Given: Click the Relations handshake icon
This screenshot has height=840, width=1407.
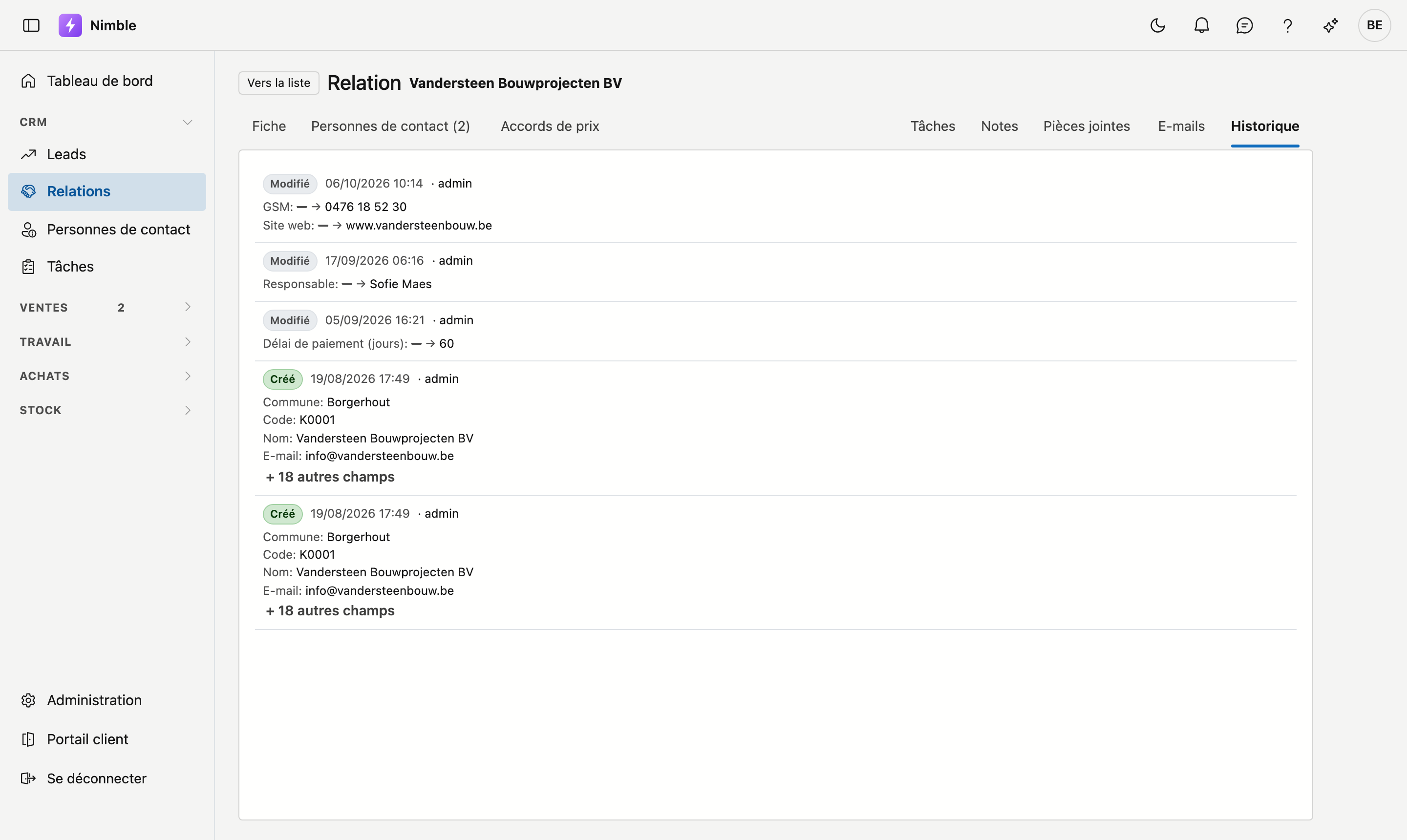Looking at the screenshot, I should pyautogui.click(x=28, y=191).
